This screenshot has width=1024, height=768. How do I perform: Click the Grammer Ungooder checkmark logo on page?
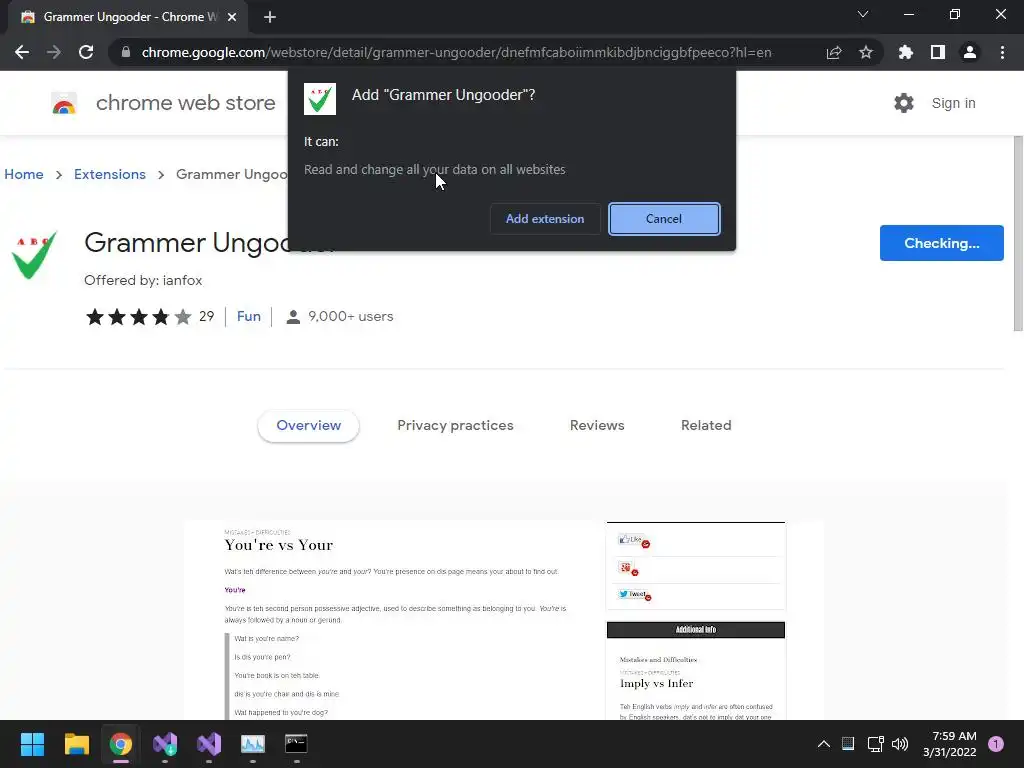click(35, 255)
